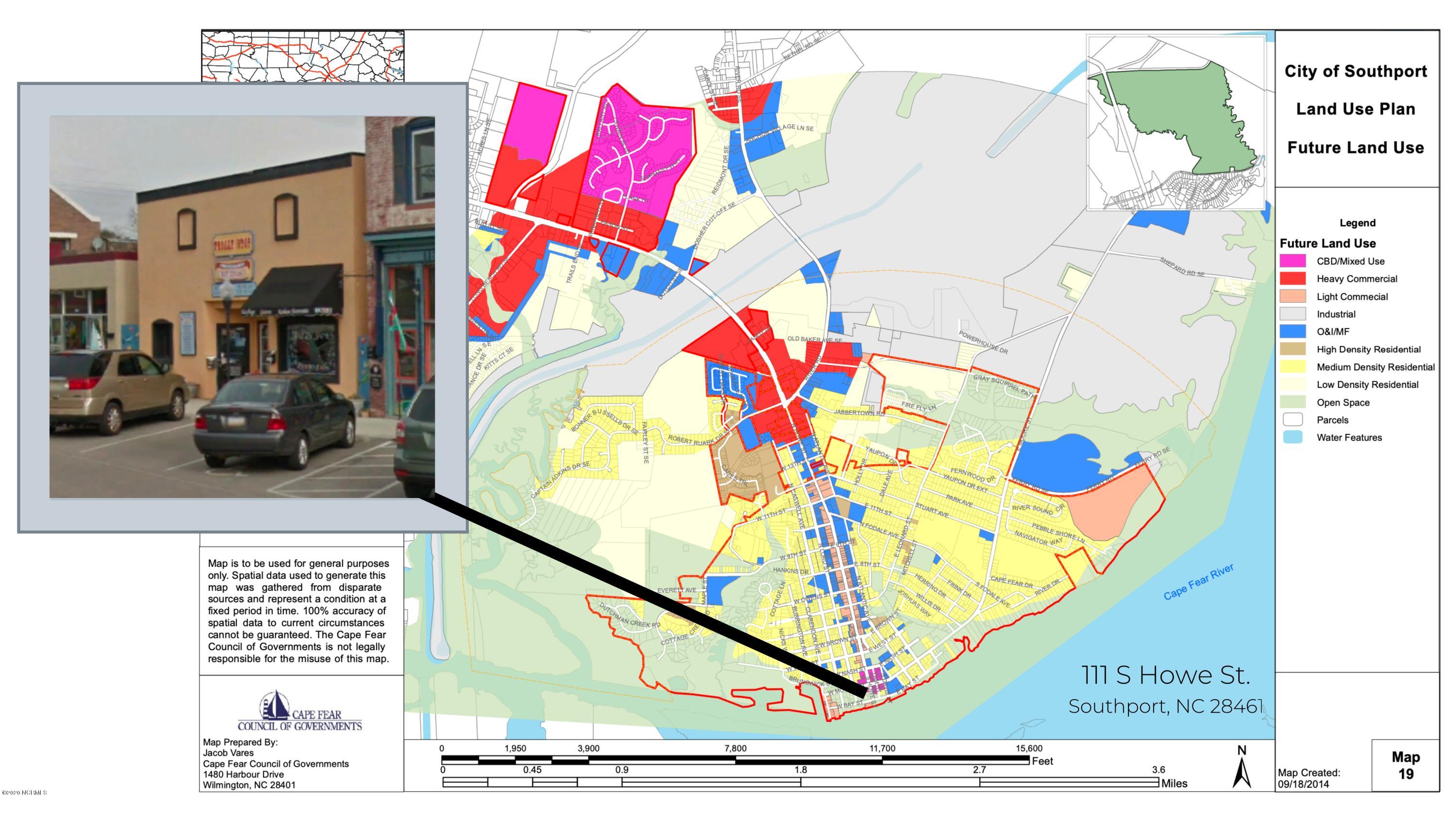Click the '3.6' miles scale value

pyautogui.click(x=1158, y=770)
